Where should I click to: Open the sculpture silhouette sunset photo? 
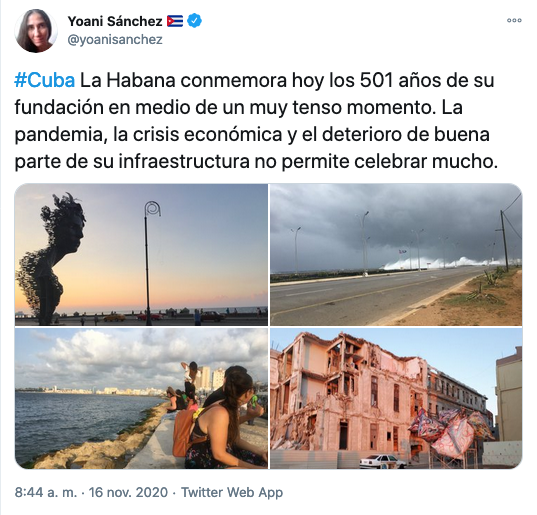tap(141, 254)
